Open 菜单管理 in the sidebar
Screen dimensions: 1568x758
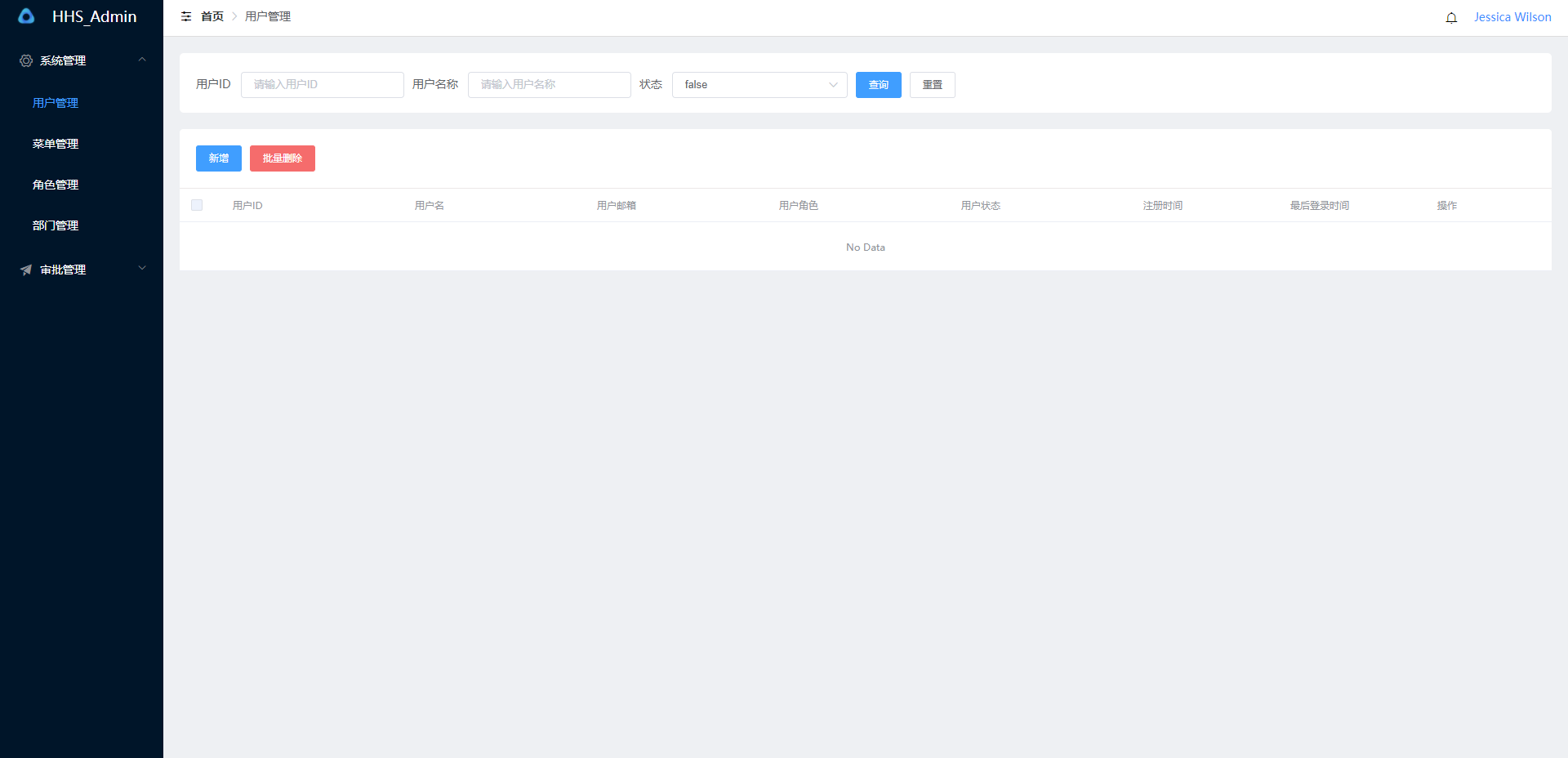tap(56, 144)
